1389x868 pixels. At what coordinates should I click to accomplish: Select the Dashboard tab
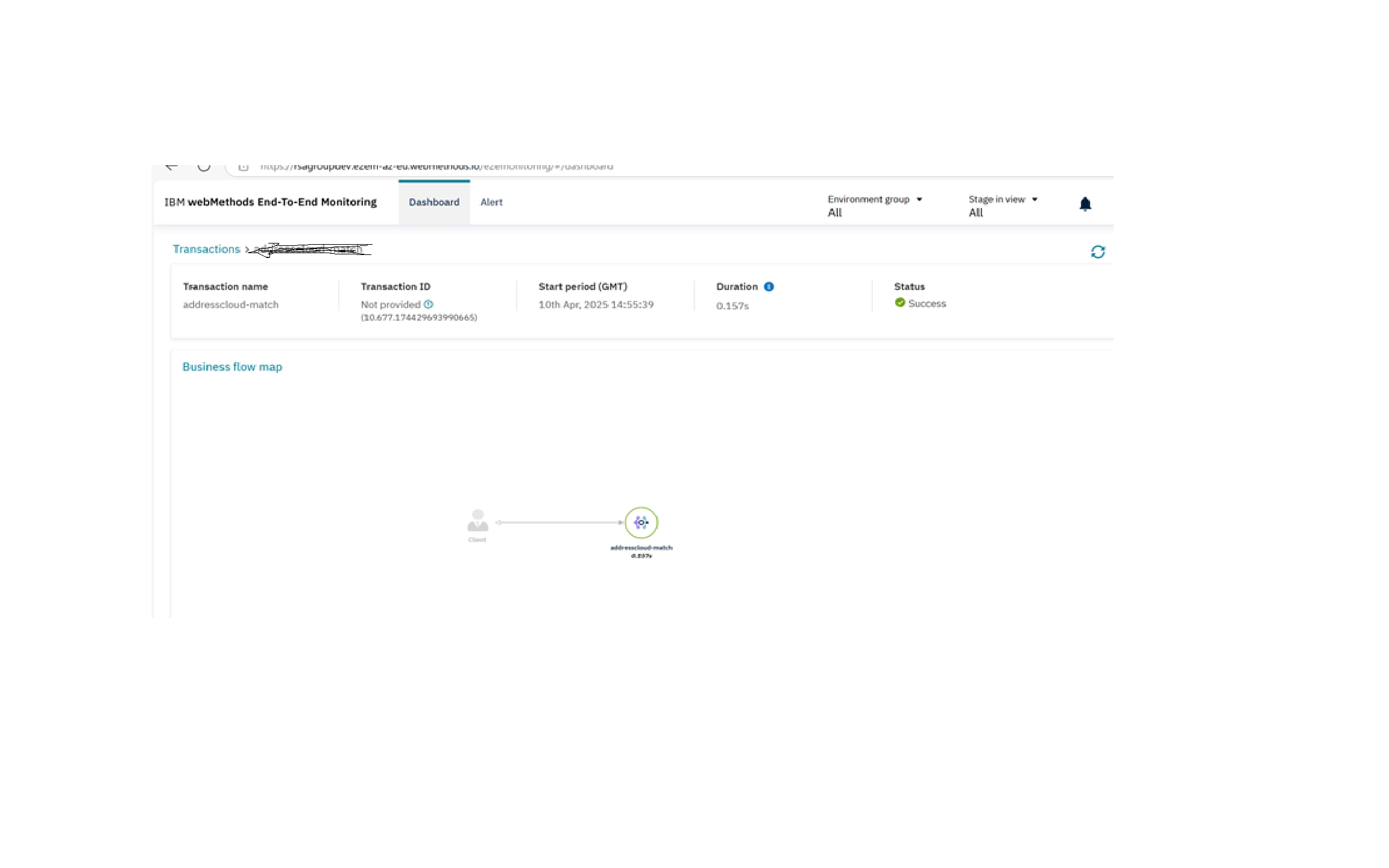(x=434, y=203)
